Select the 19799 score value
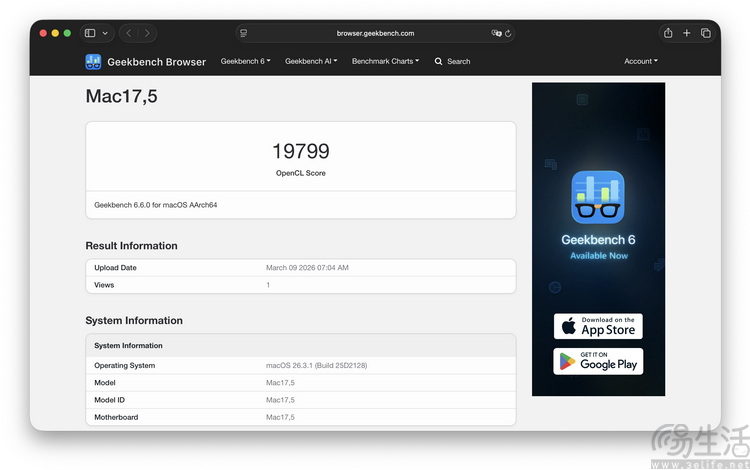Screen dimensions: 750x470 point(301,151)
